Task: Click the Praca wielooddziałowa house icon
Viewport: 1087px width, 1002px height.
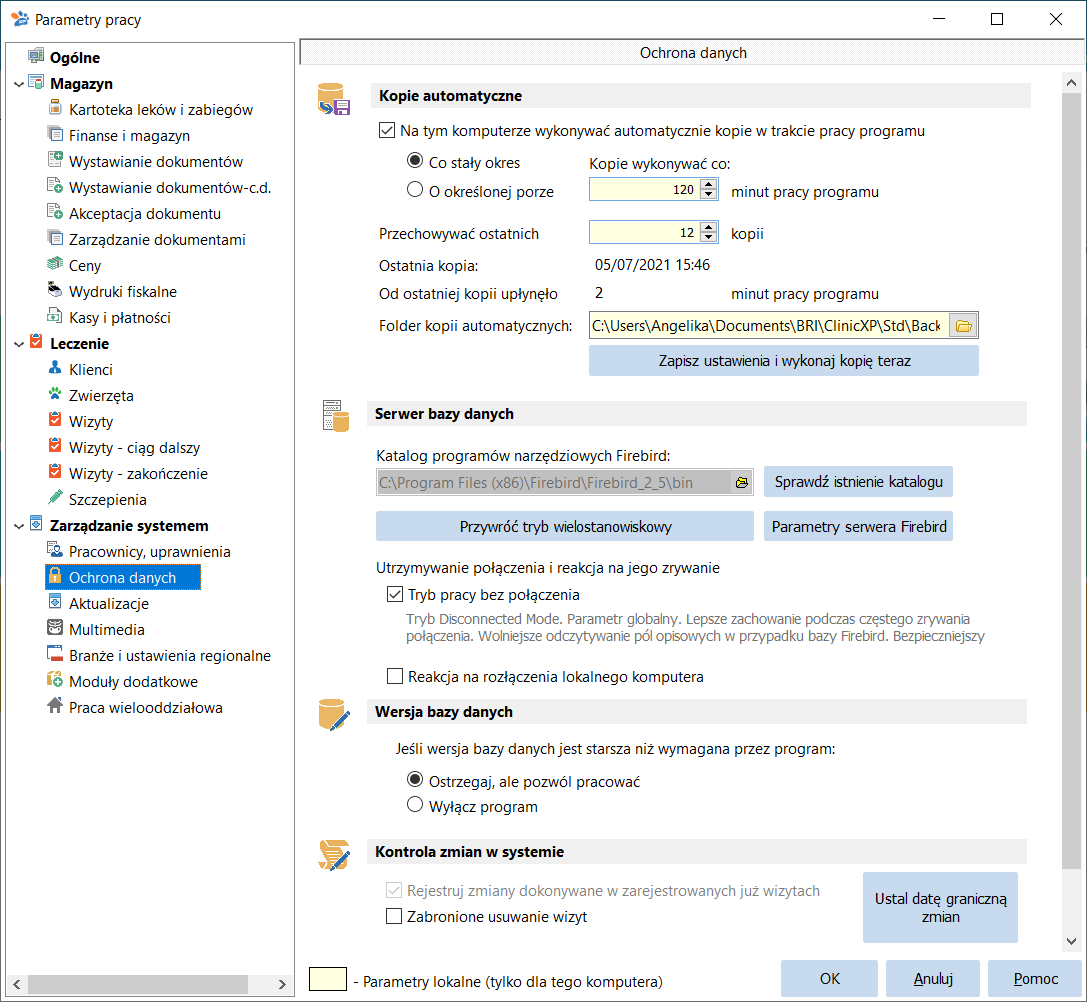Action: [x=55, y=706]
